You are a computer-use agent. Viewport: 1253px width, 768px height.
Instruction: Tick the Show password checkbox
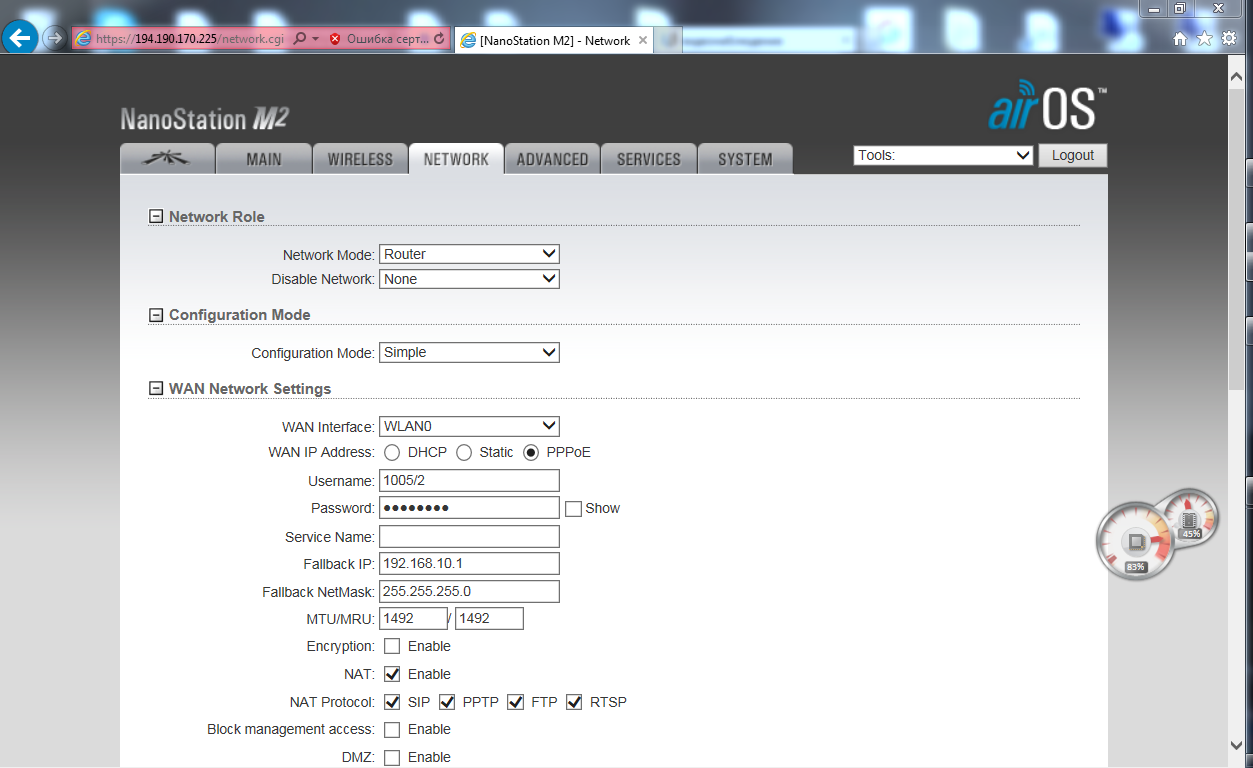pos(573,509)
